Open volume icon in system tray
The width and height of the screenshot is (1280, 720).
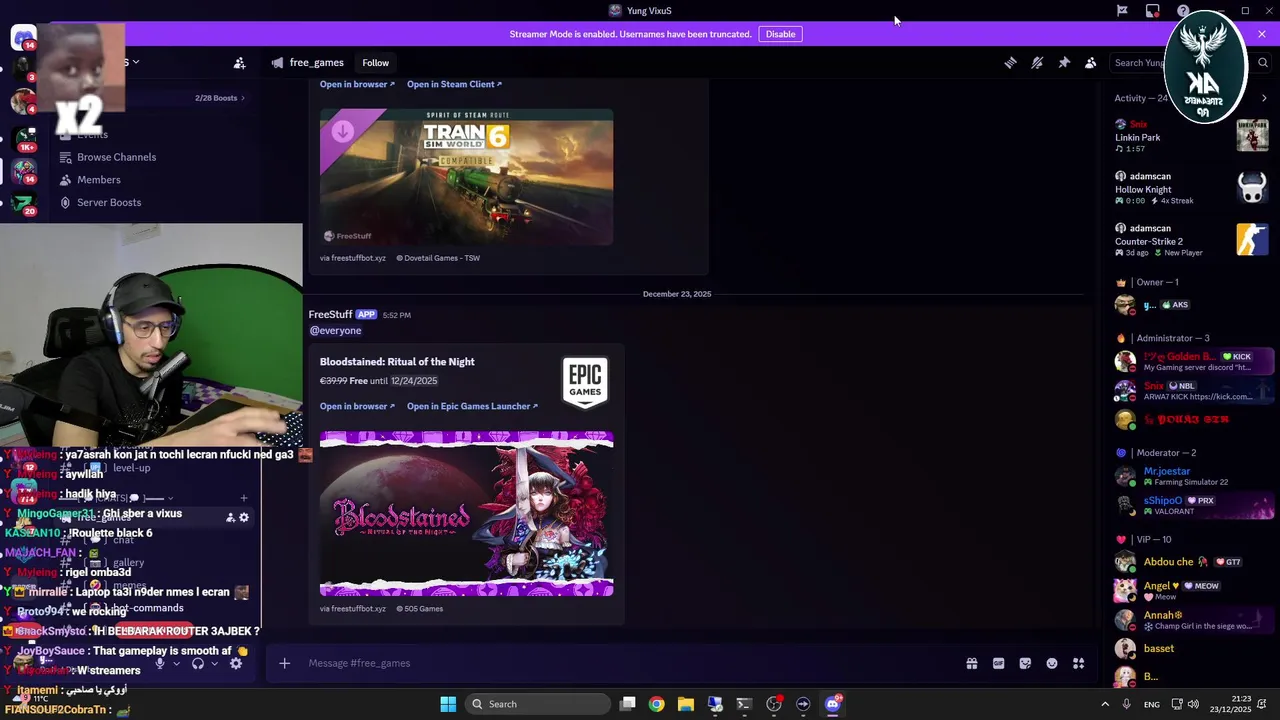[x=1193, y=704]
